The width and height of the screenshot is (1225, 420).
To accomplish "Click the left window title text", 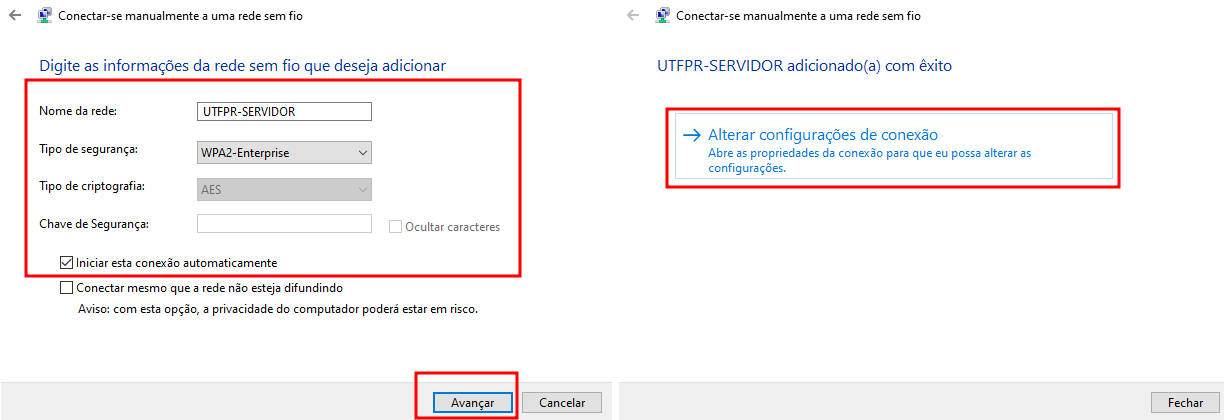I will [181, 16].
